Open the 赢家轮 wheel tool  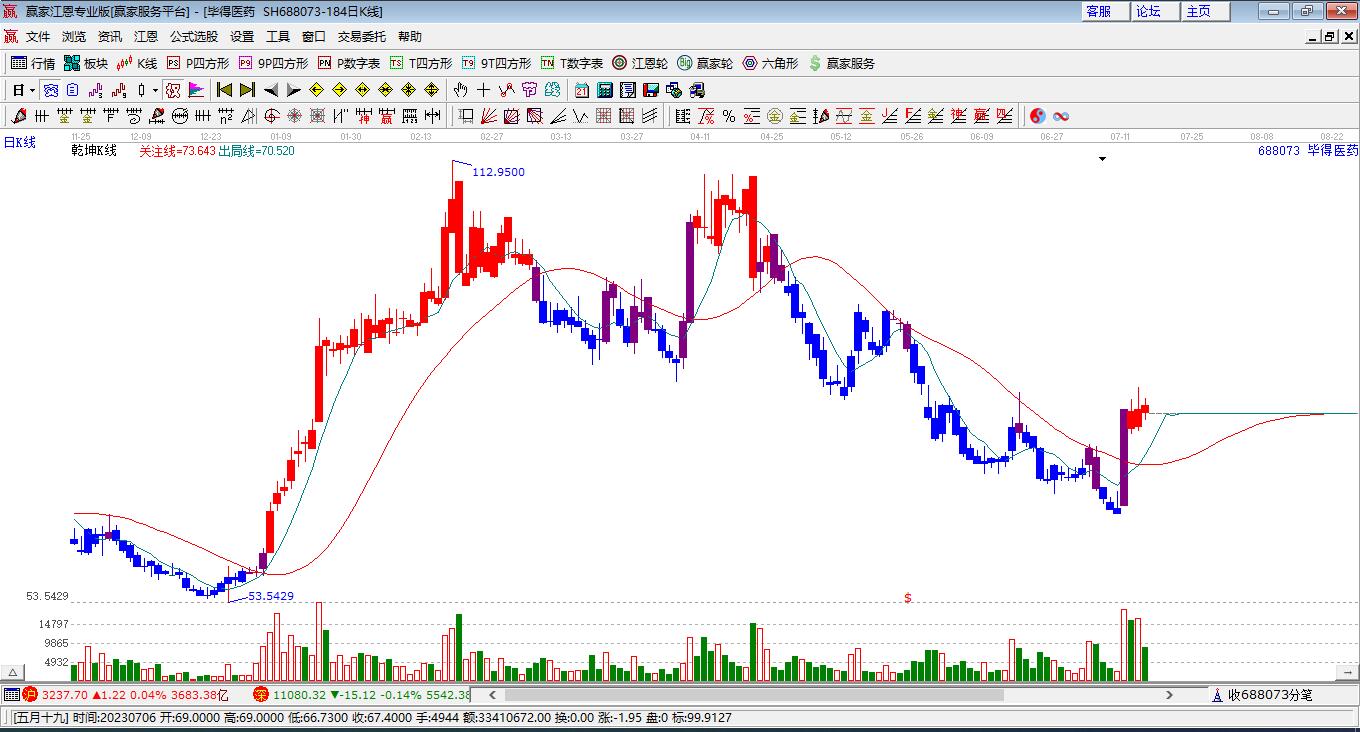[x=705, y=63]
